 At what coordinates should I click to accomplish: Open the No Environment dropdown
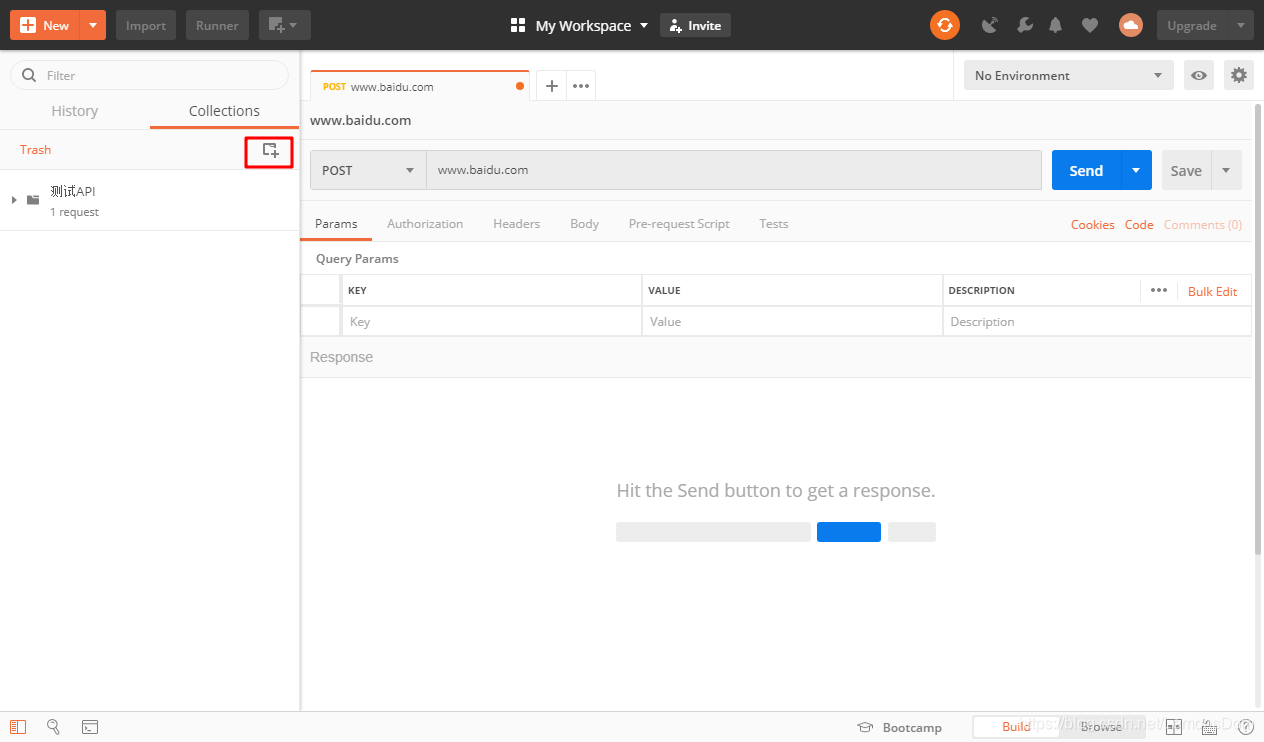click(1069, 75)
